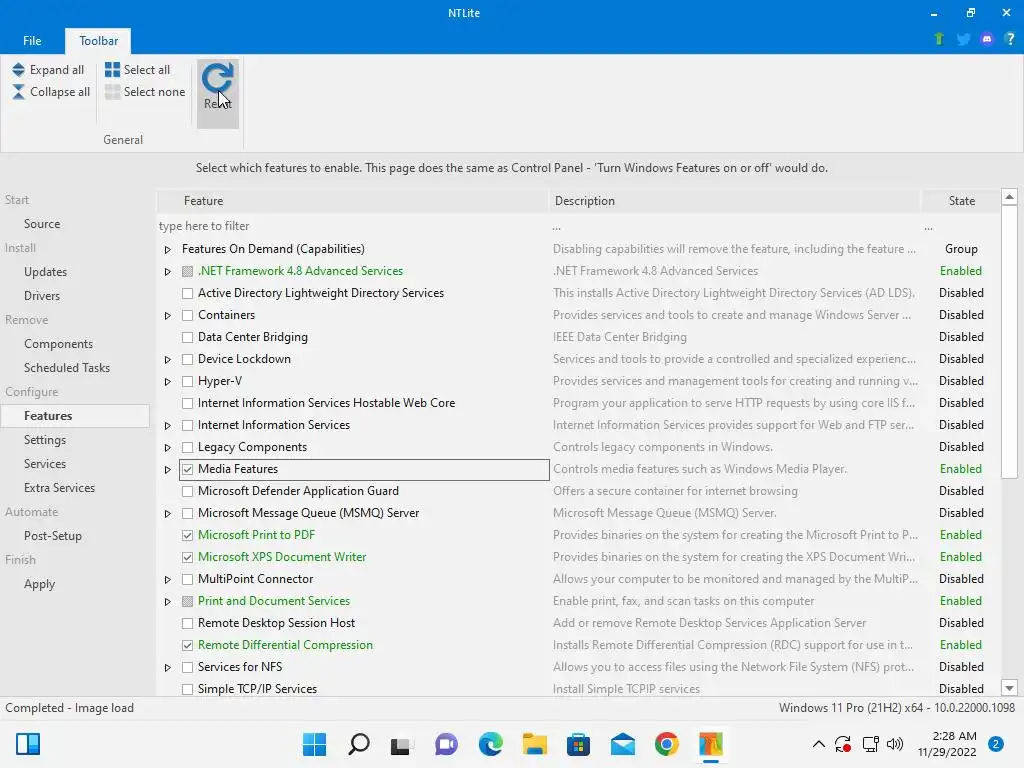
Task: Enable the Hyper-V checkbox
Action: point(187,381)
